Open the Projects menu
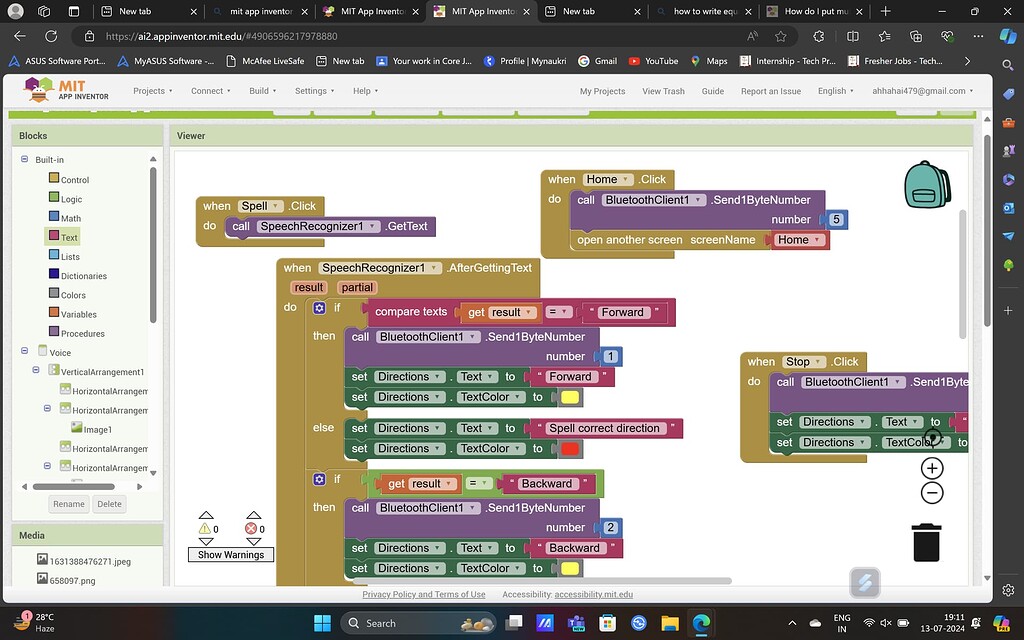 click(152, 91)
